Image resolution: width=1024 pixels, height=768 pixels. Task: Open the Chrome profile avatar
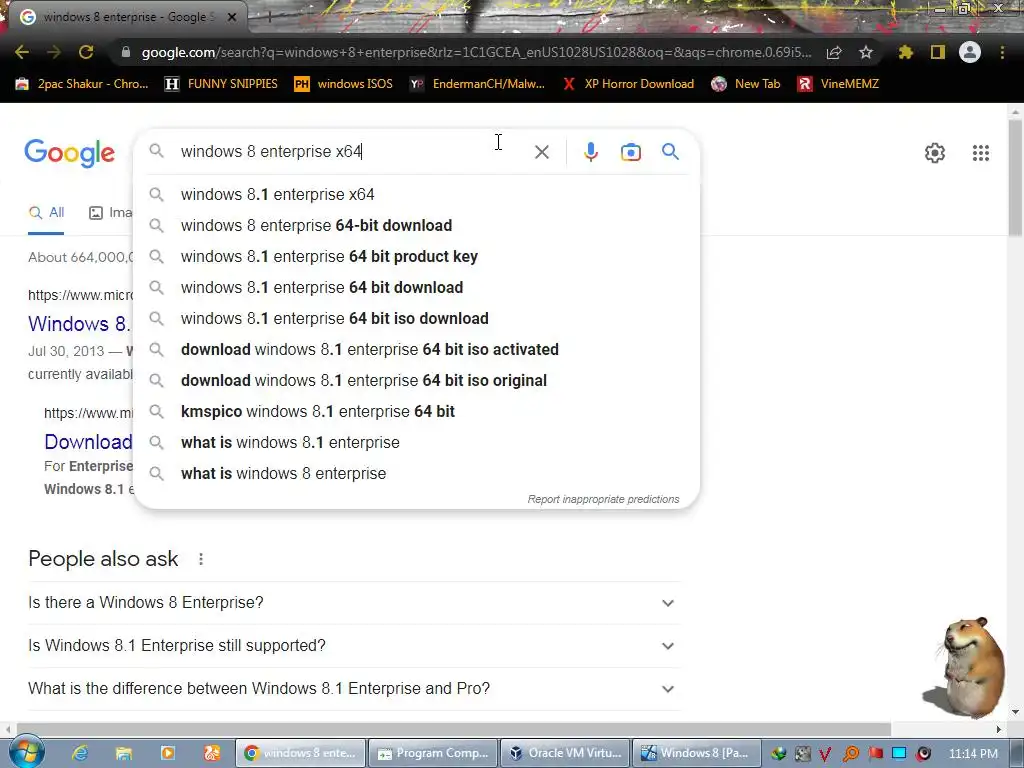coord(970,52)
